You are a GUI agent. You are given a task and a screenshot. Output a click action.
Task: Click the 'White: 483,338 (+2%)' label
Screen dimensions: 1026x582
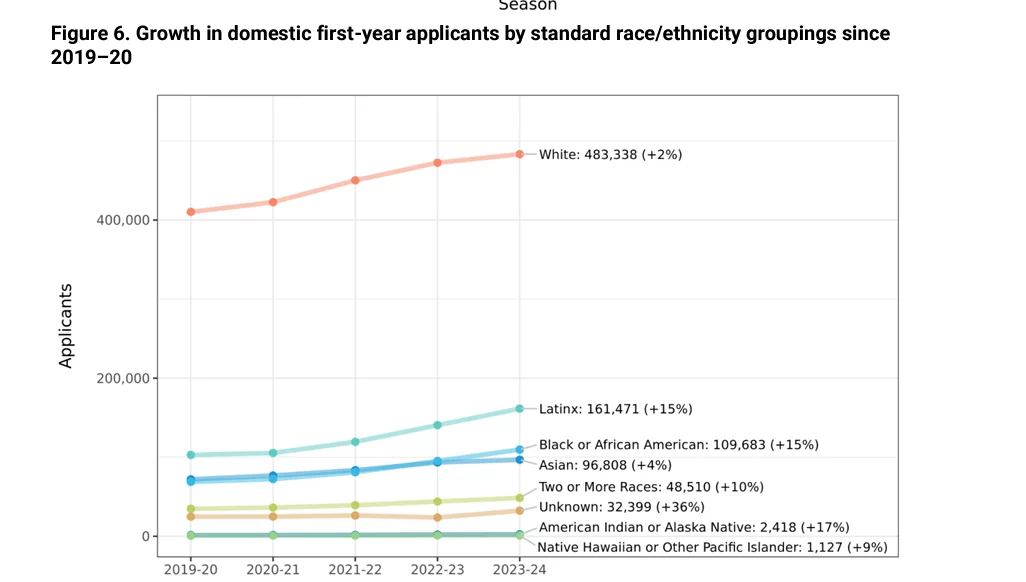pyautogui.click(x=610, y=155)
